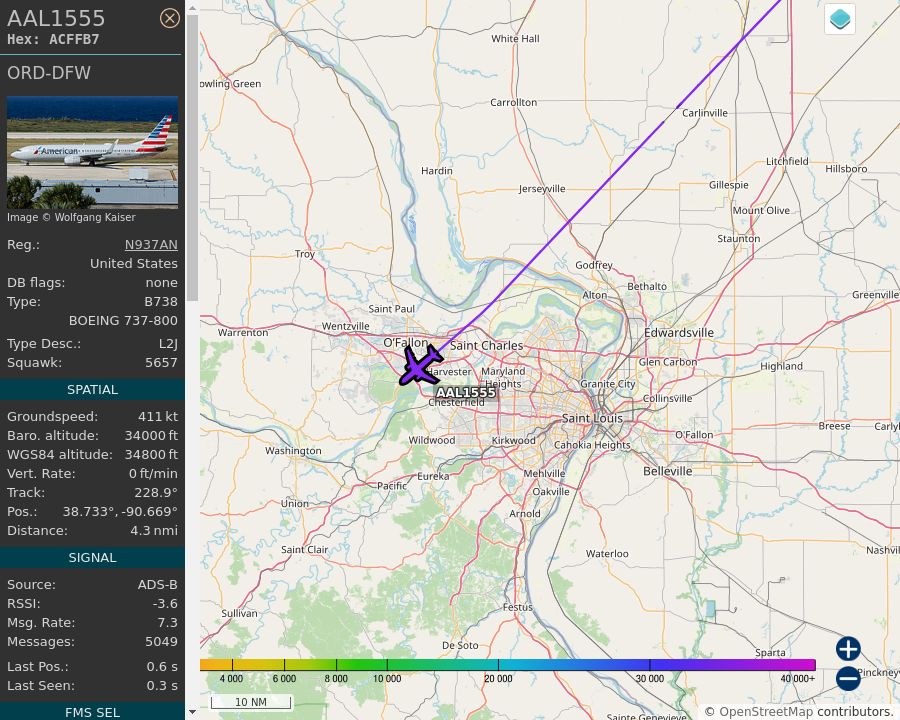Click the FMS SEL section header
The image size is (900, 720).
coord(92,712)
